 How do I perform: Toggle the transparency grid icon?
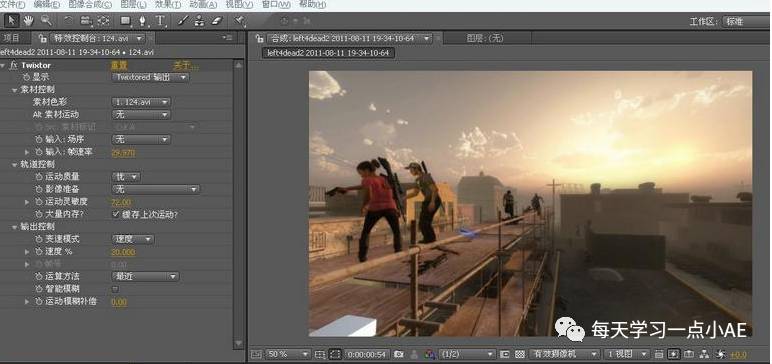[x=519, y=354]
